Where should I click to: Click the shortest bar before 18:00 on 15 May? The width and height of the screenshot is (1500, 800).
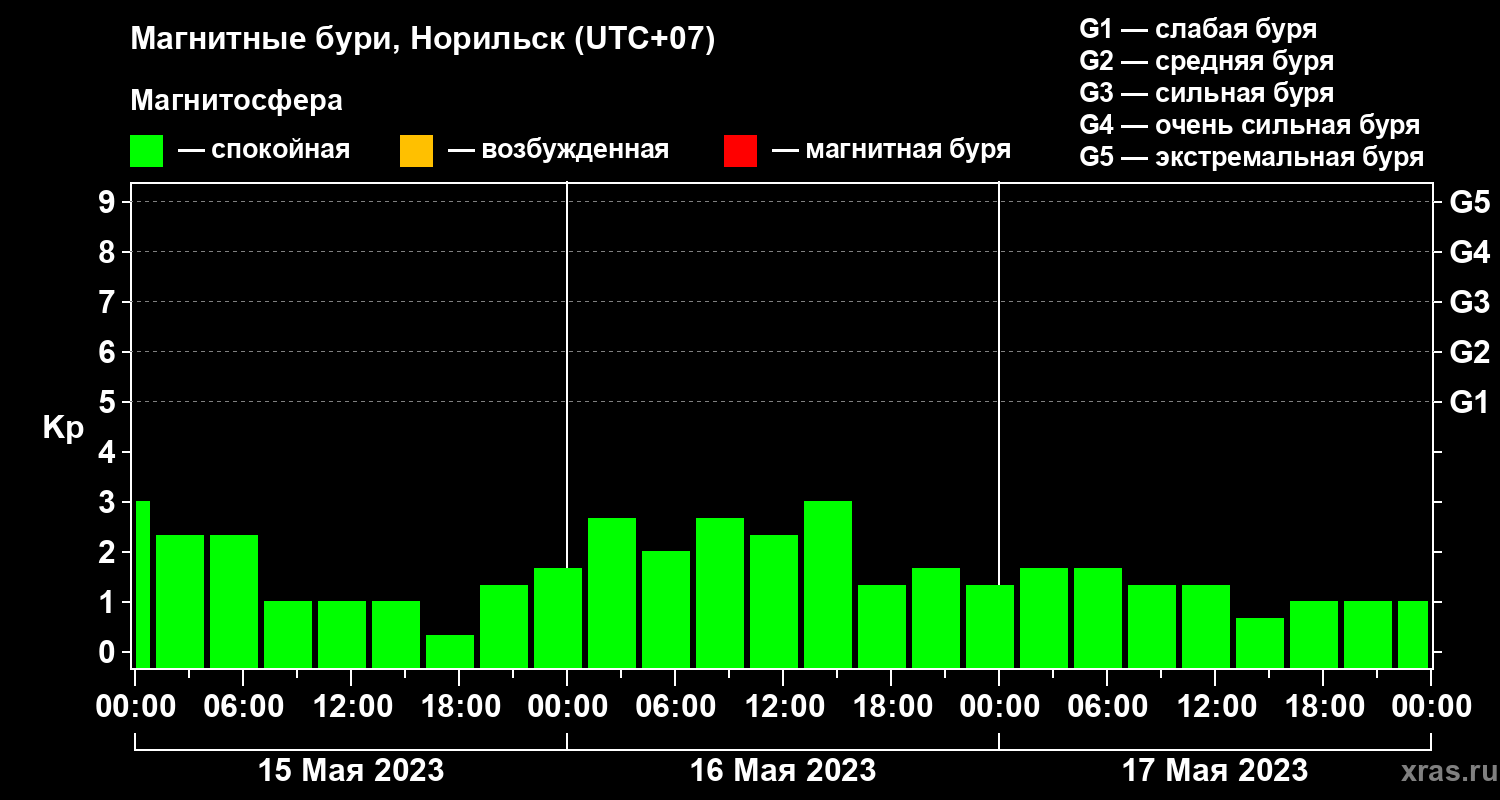click(450, 651)
